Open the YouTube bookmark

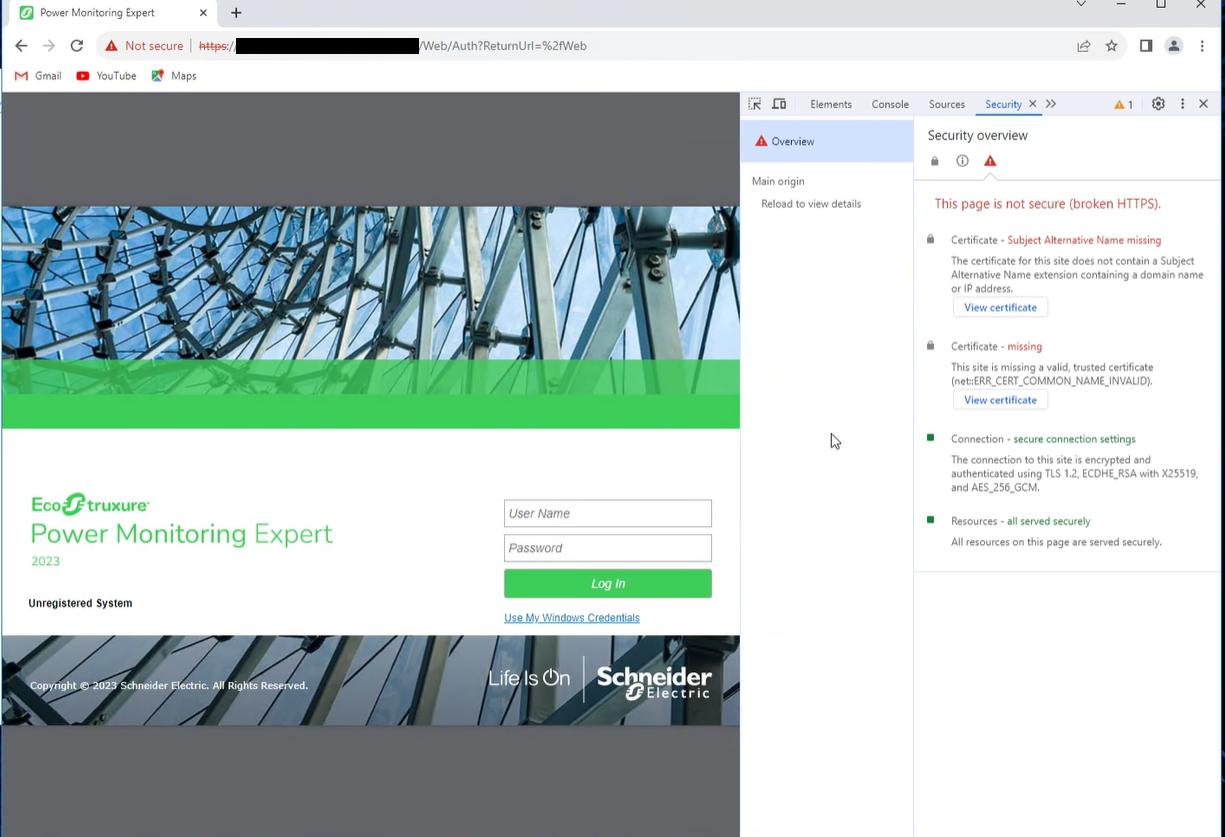pos(106,76)
